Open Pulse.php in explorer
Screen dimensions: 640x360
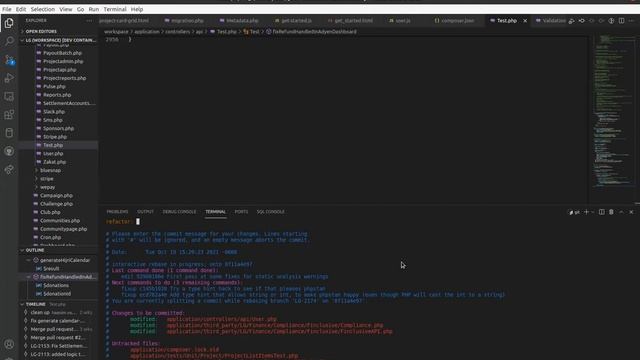54,87
